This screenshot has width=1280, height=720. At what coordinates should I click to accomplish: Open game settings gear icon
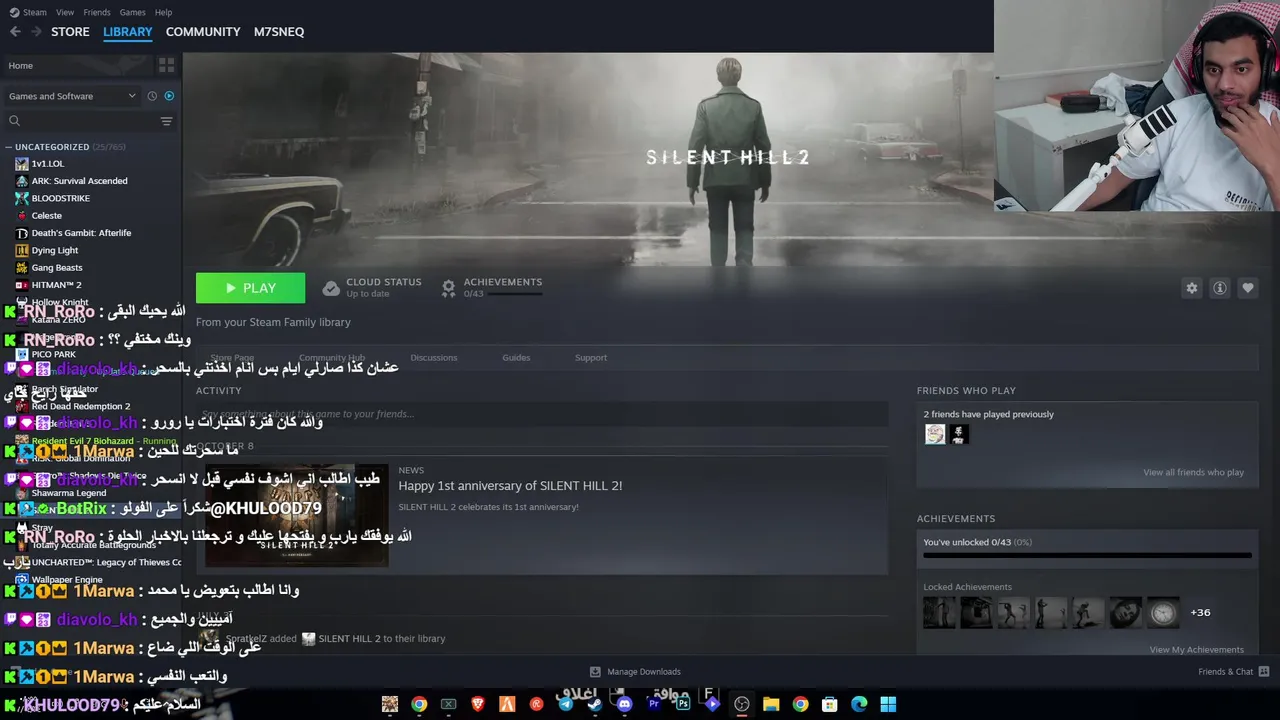1191,288
